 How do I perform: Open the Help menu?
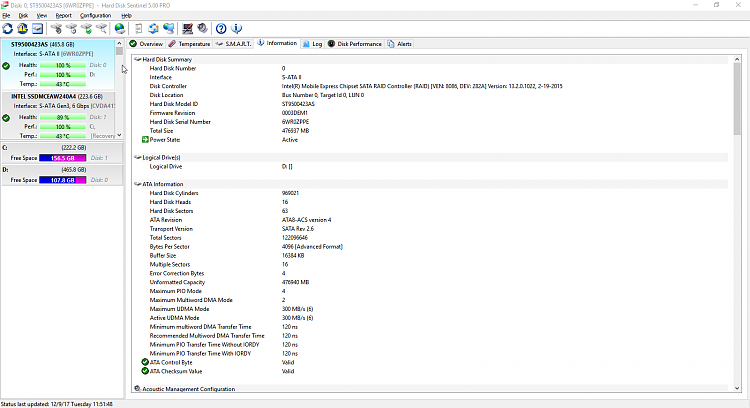click(126, 15)
